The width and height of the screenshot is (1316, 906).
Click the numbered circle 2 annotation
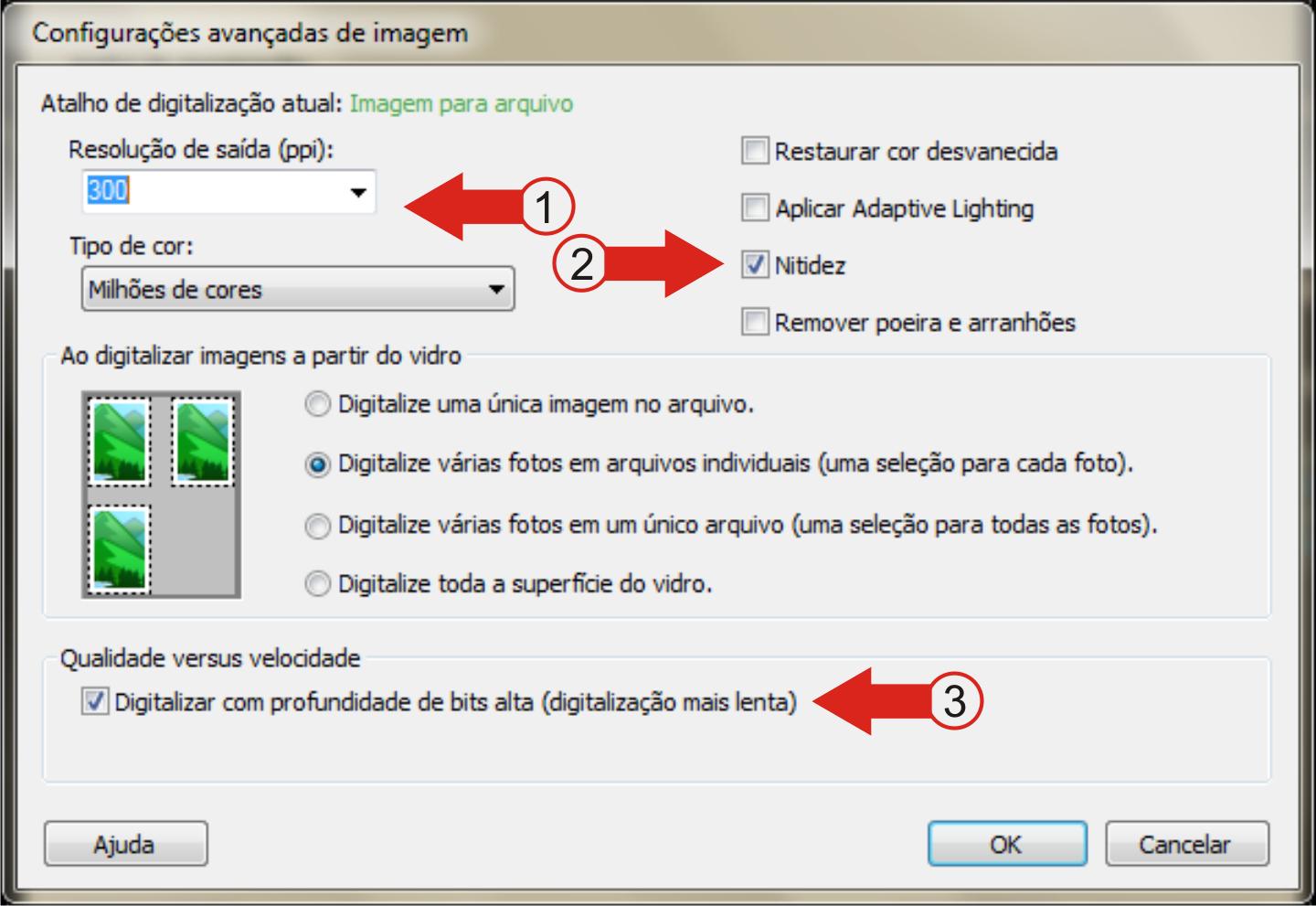click(580, 265)
